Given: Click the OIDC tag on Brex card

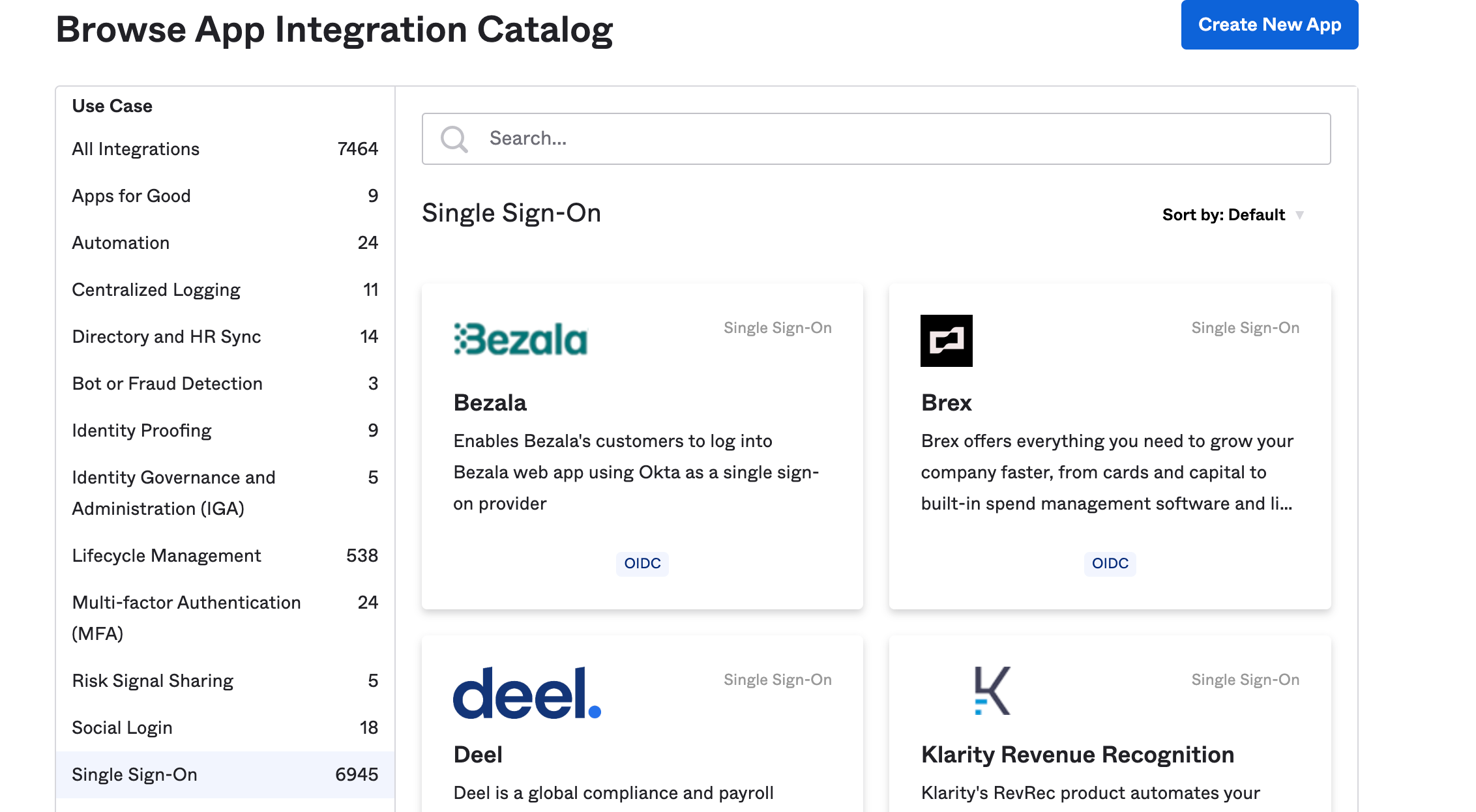Looking at the screenshot, I should pos(1110,564).
